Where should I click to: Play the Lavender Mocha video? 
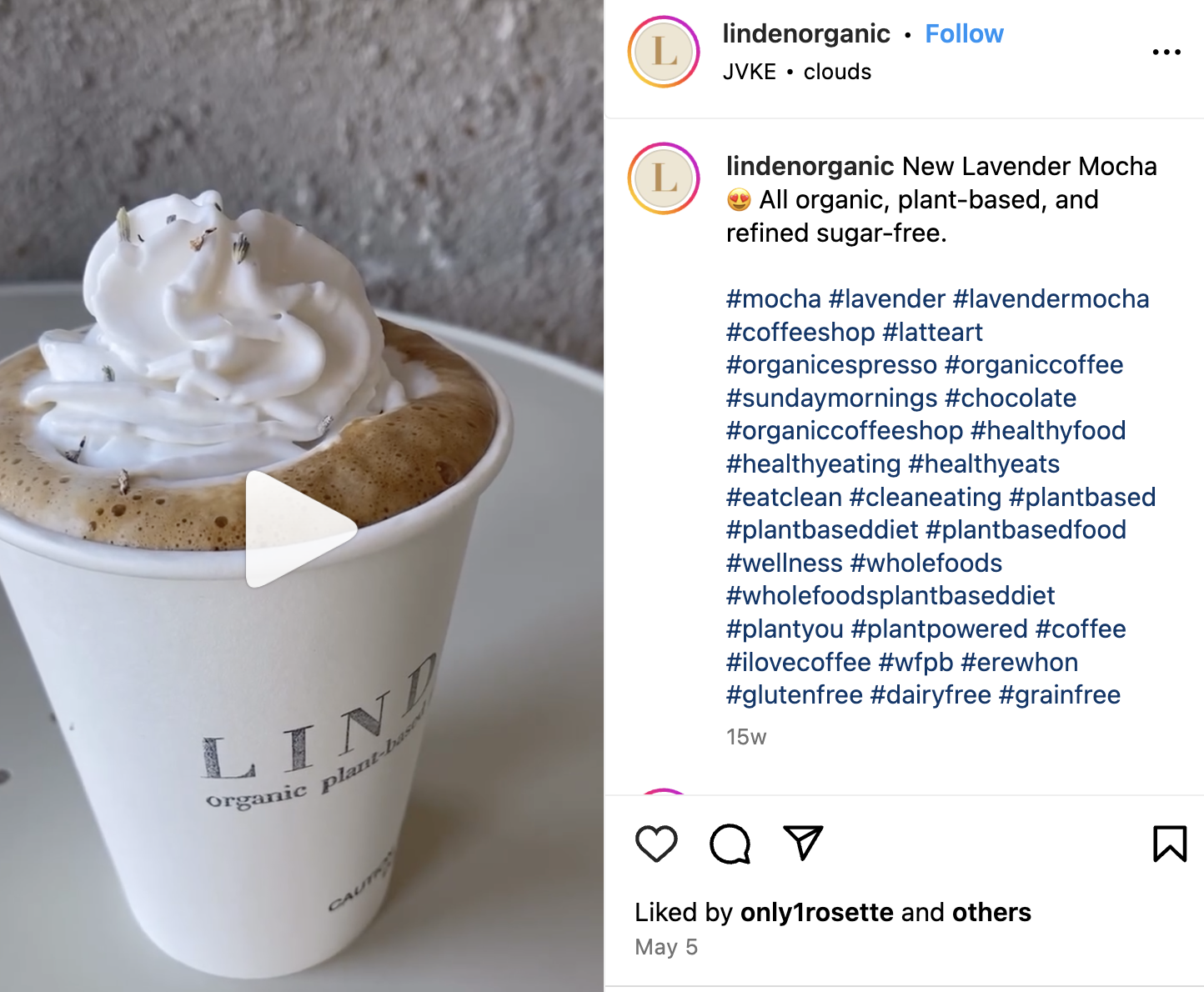(301, 529)
